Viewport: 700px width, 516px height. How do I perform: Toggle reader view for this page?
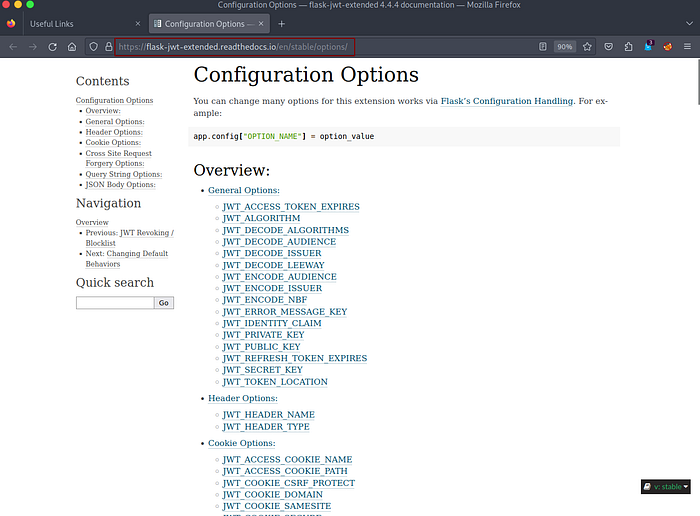(543, 46)
